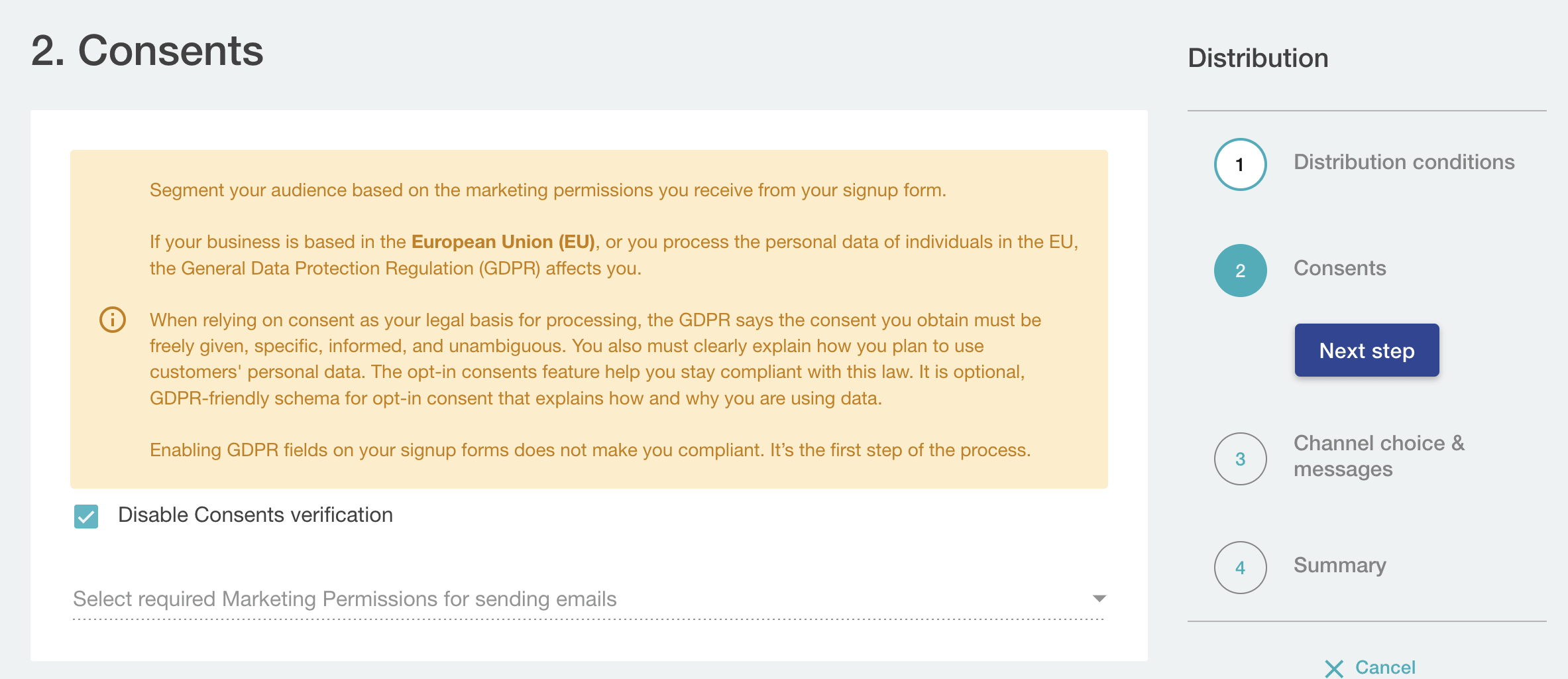
Task: Switch to Channel choice & messages step
Action: pos(1378,456)
